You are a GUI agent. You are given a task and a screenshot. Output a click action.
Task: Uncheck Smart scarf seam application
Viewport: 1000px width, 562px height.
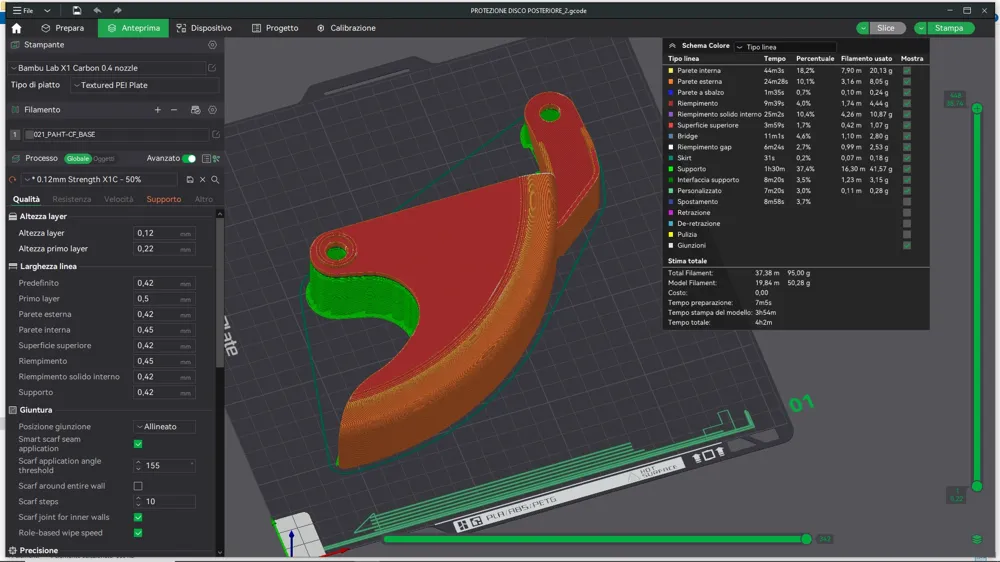(138, 444)
